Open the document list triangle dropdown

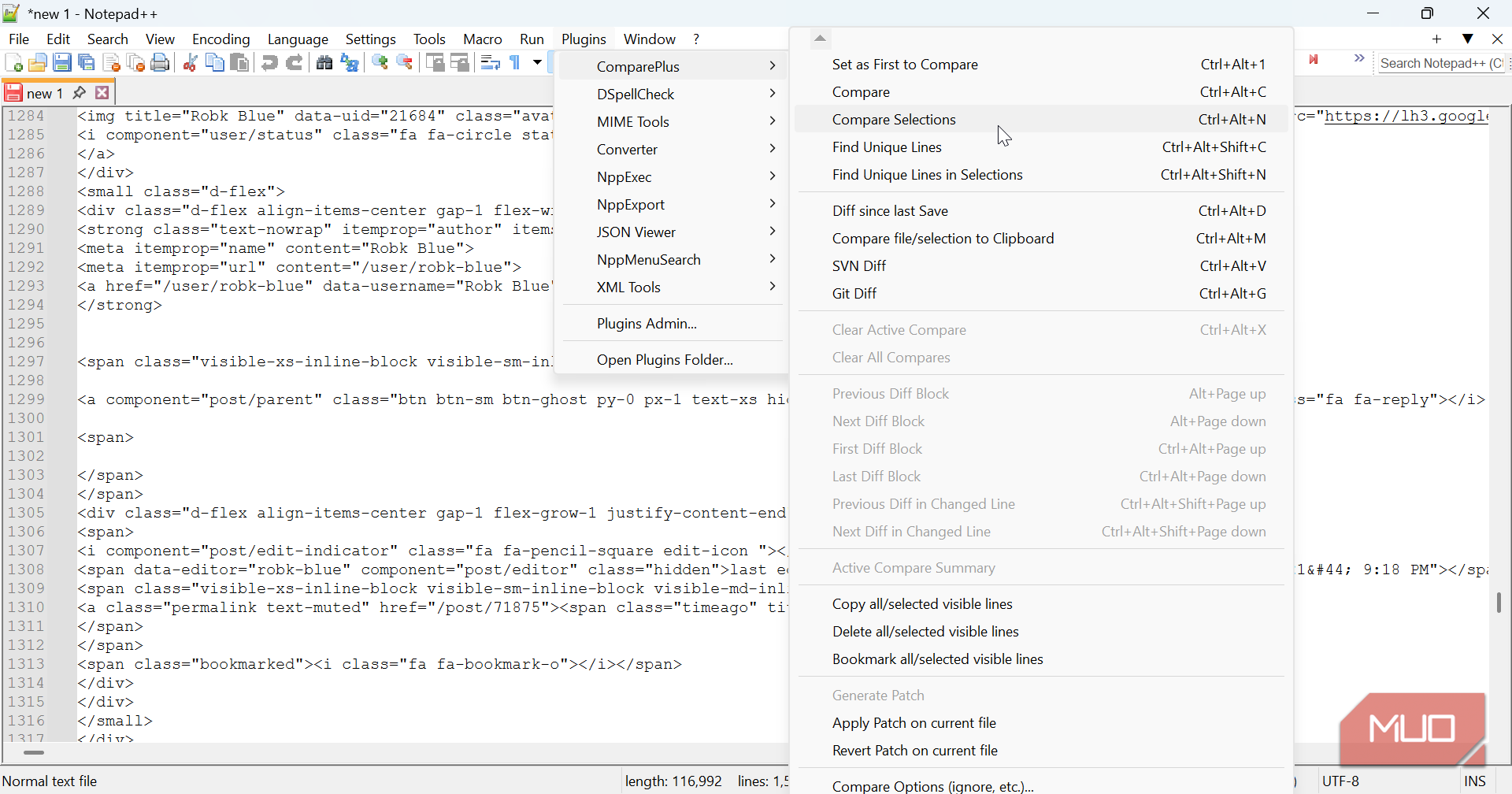tap(1468, 39)
